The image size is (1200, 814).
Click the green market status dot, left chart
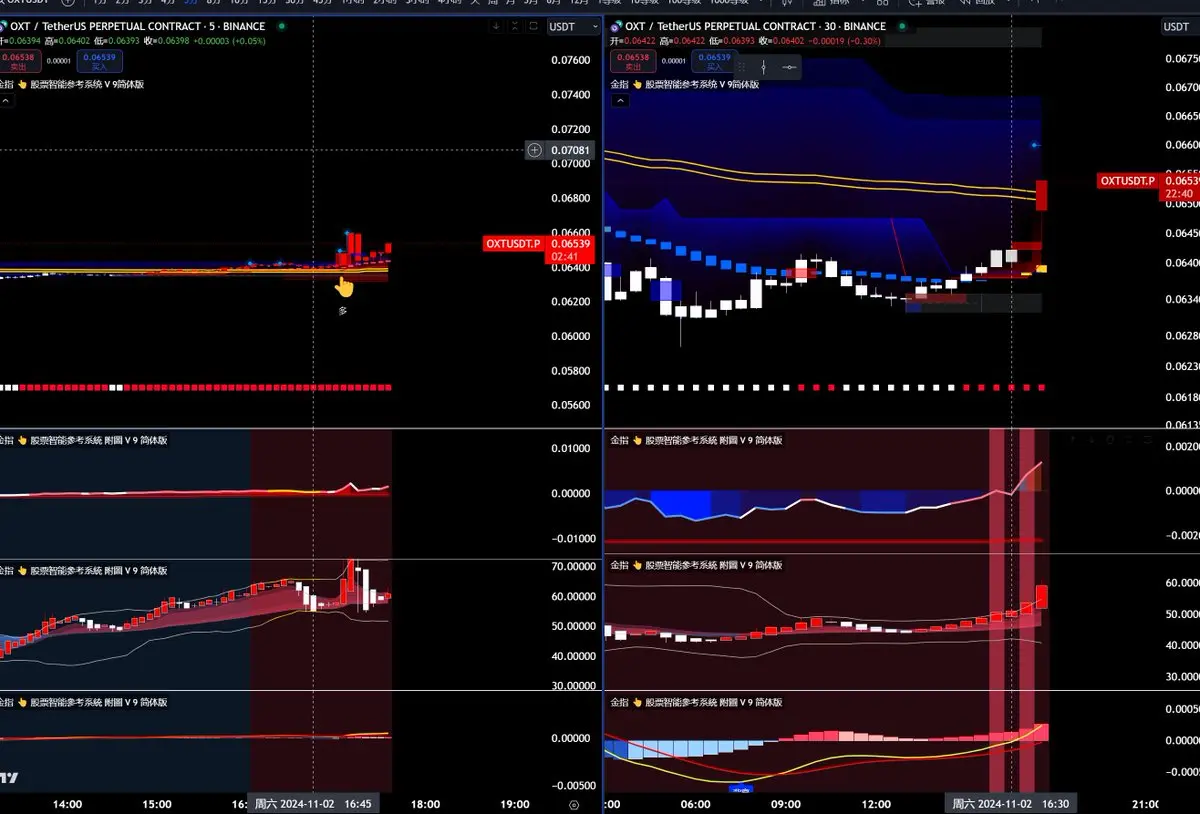(x=281, y=27)
